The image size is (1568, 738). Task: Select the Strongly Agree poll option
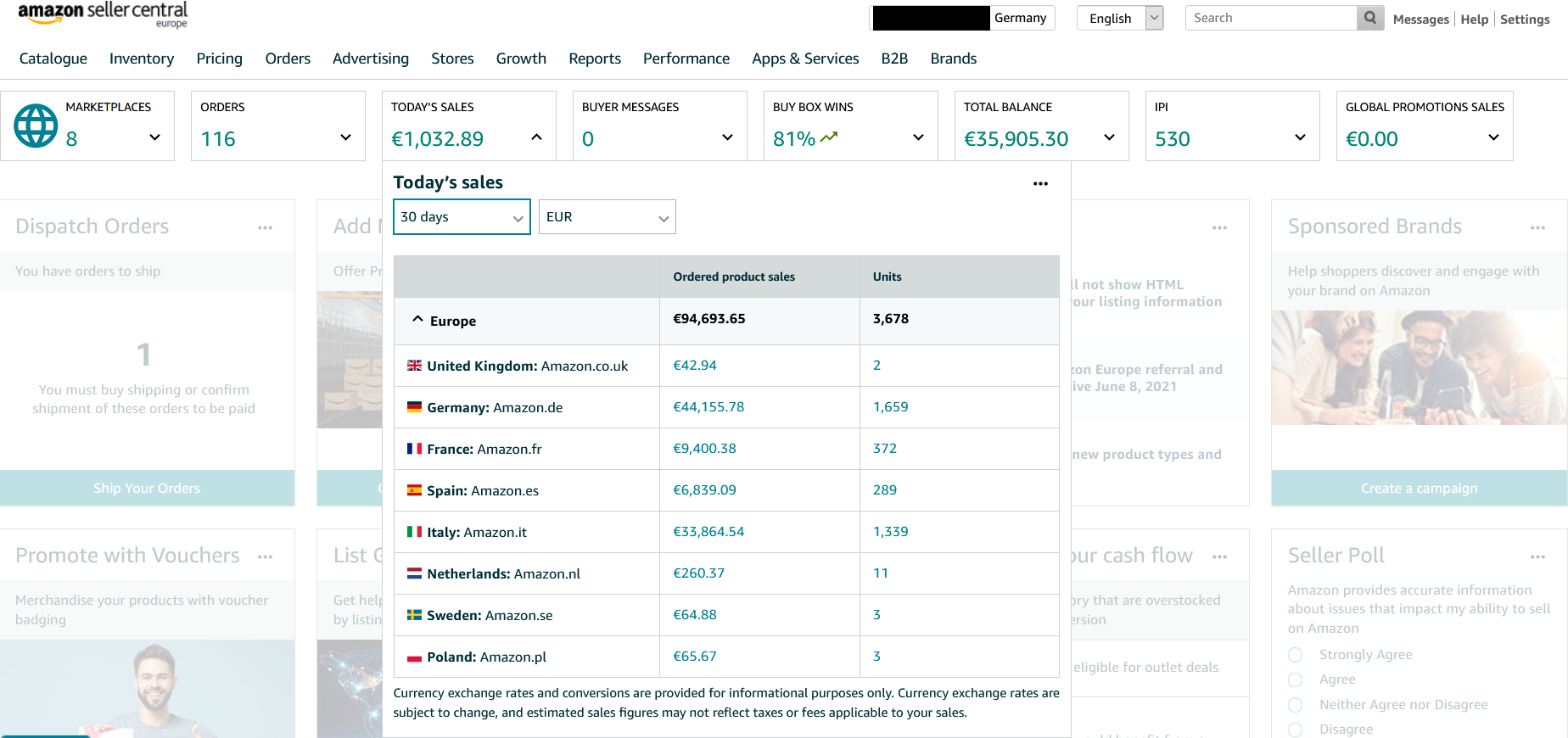[x=1295, y=655]
